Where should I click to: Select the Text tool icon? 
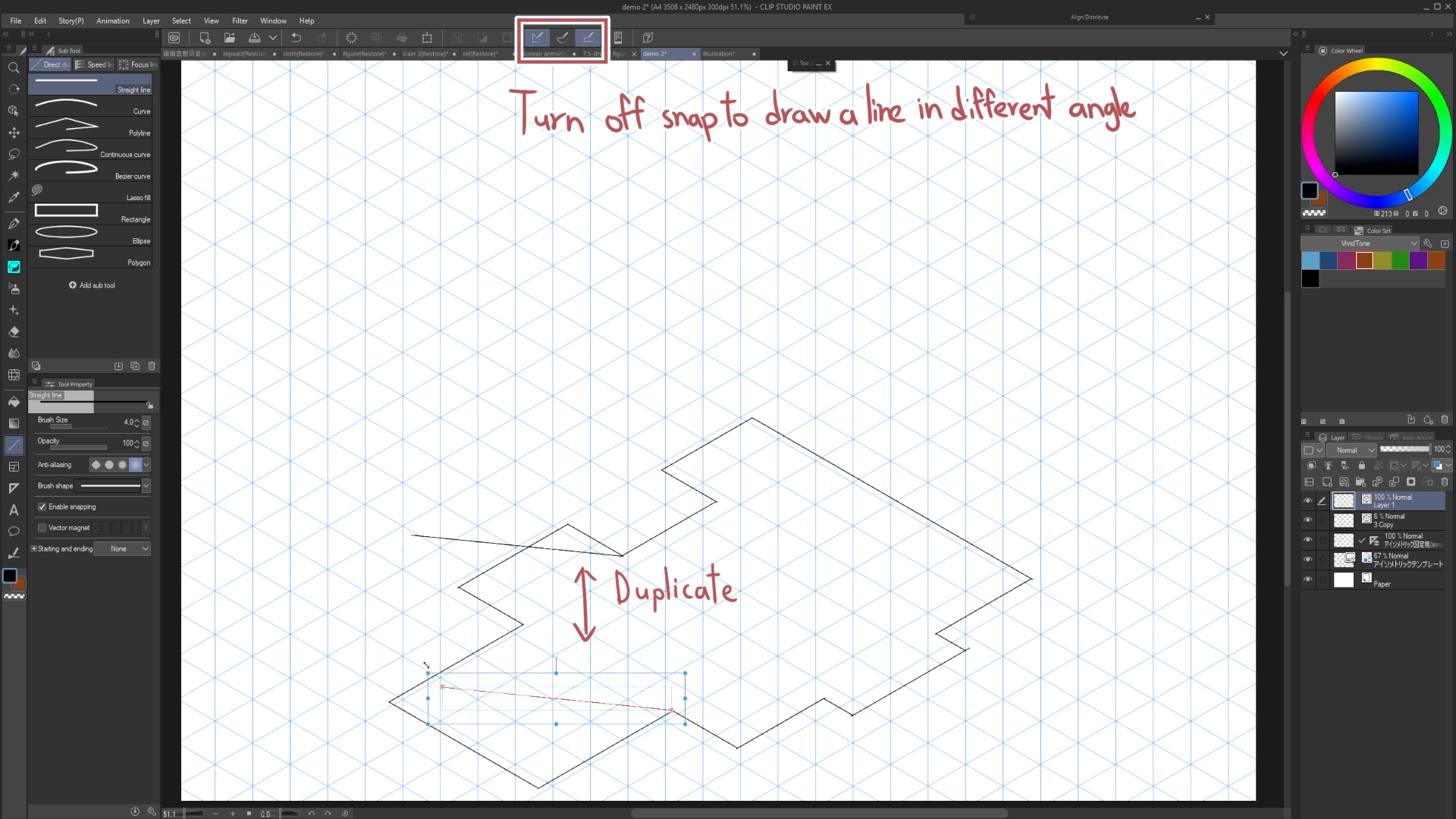click(14, 510)
